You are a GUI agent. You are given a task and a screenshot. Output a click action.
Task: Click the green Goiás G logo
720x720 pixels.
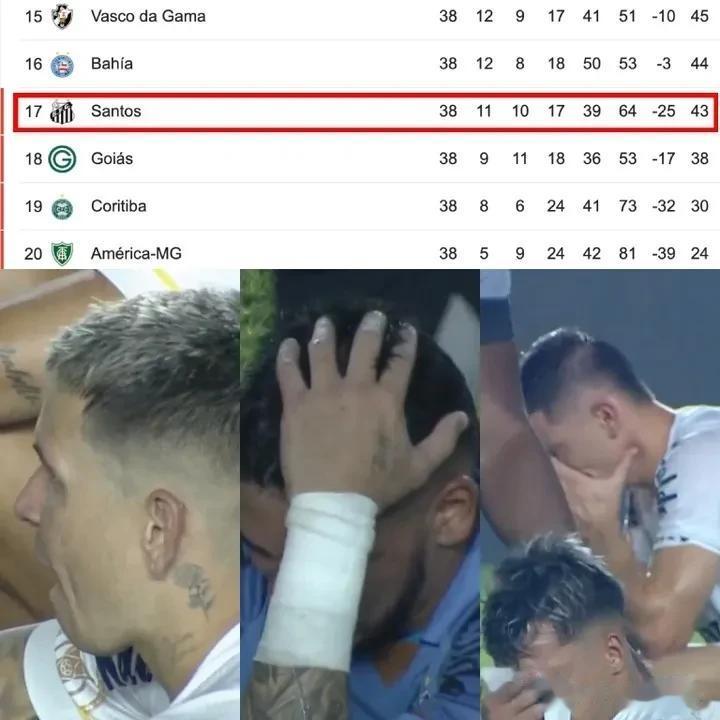pyautogui.click(x=62, y=159)
